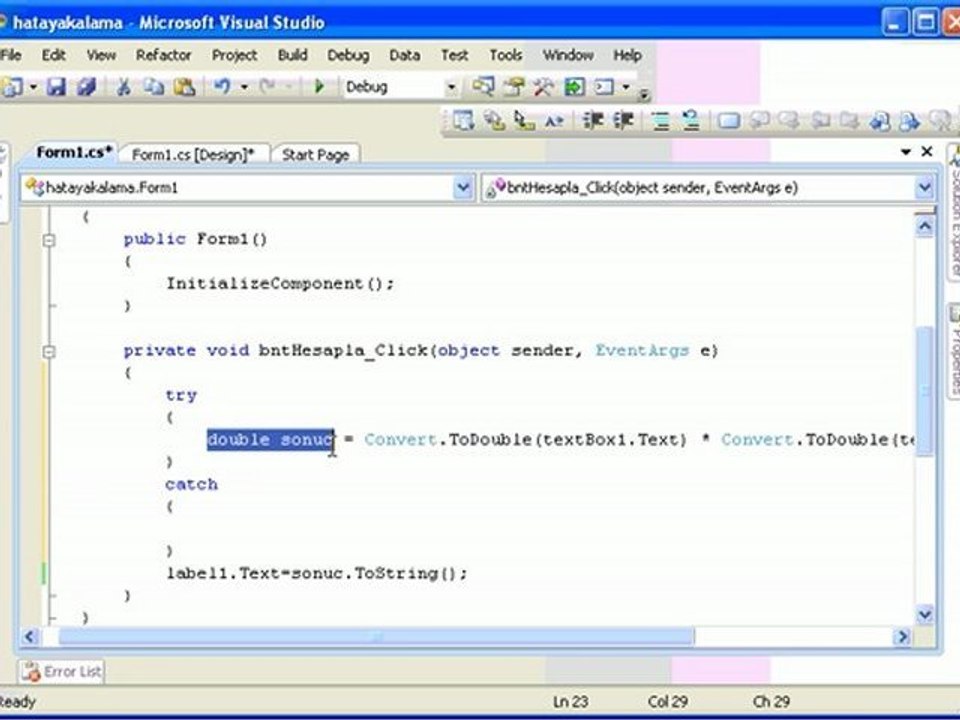The image size is (960, 720).
Task: Open the Data menu
Action: 405,55
